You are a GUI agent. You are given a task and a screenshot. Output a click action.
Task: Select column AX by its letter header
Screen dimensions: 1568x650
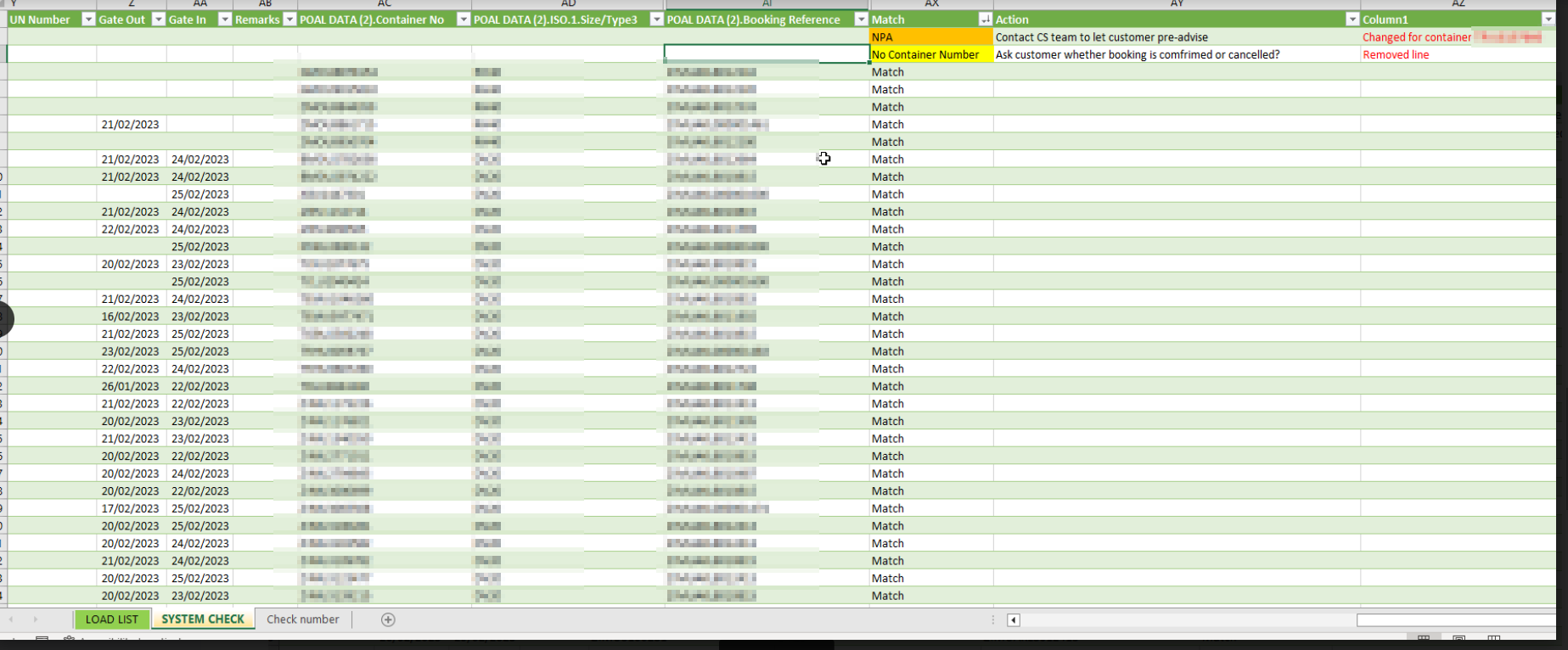[931, 4]
